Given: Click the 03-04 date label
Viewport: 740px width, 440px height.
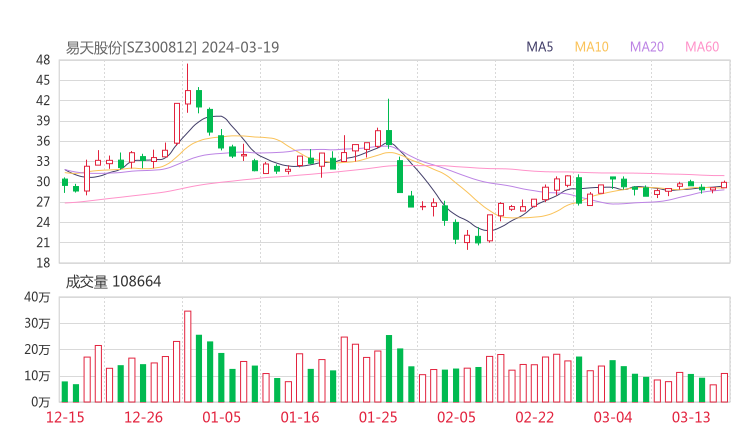Looking at the screenshot, I should point(613,417).
